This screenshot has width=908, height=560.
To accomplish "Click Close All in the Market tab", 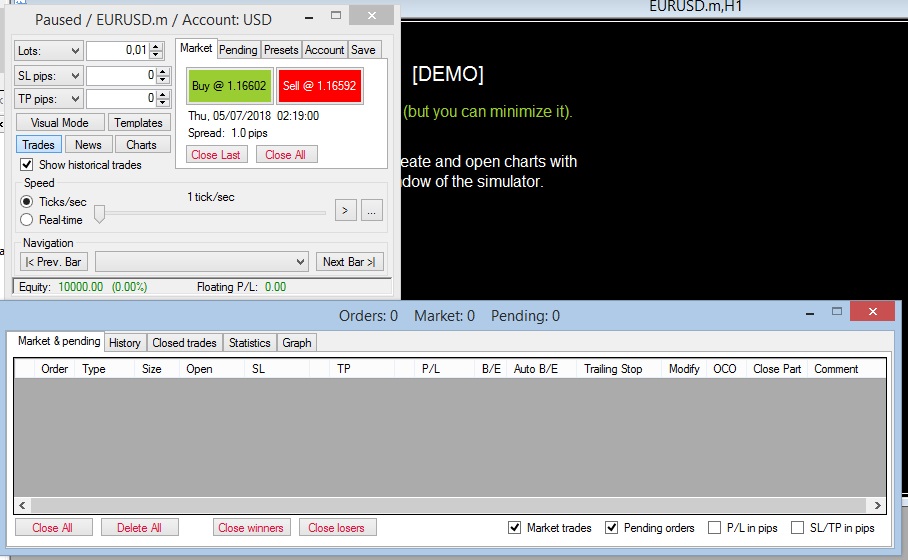I will point(286,155).
